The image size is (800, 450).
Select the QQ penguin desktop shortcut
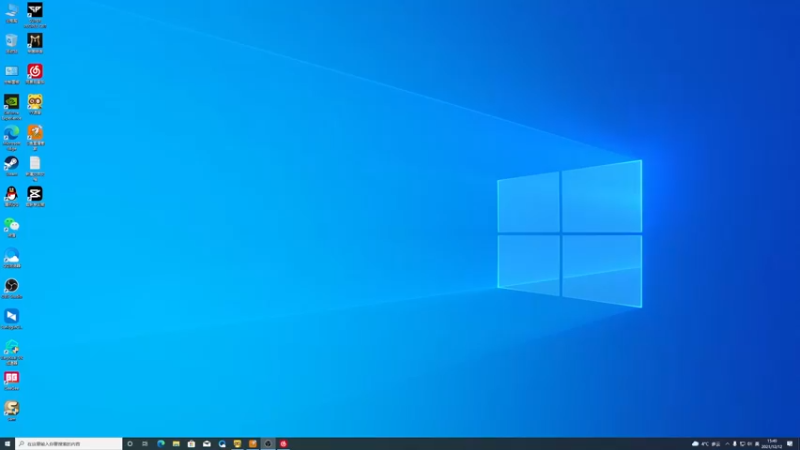click(12, 196)
